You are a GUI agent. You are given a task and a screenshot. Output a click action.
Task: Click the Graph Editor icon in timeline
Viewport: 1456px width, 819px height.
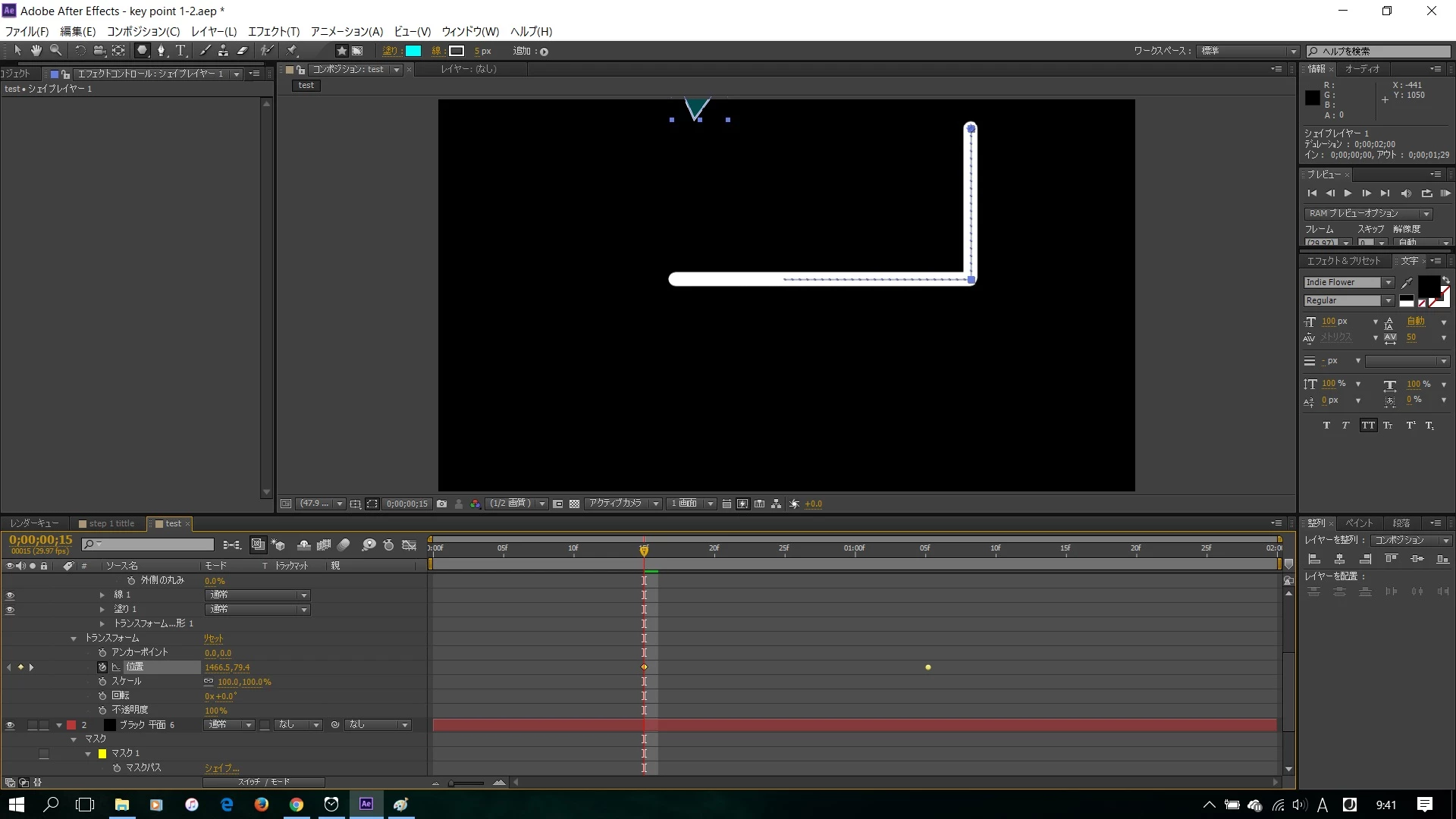pos(409,544)
